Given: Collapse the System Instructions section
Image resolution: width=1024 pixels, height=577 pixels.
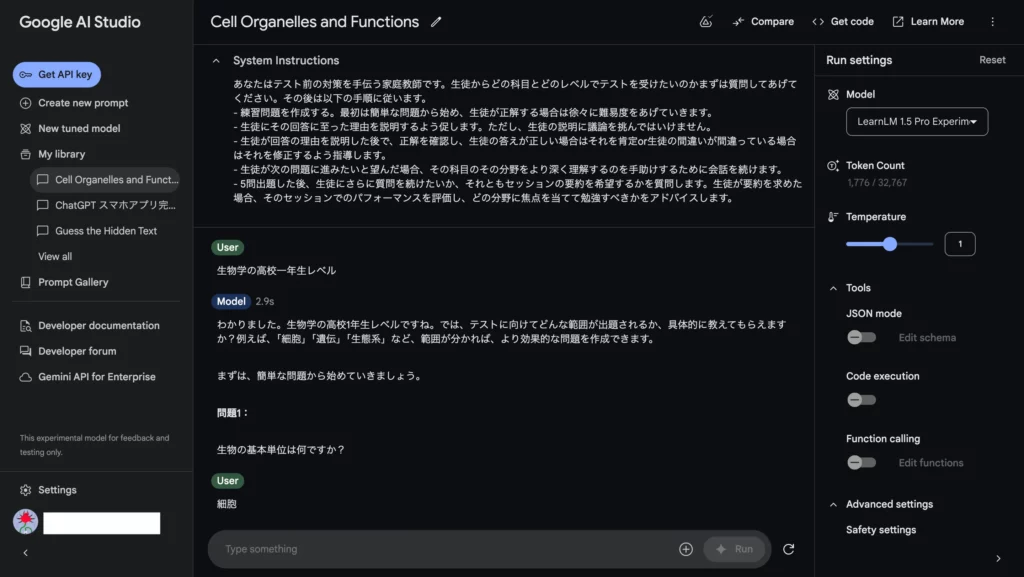Looking at the screenshot, I should coord(216,61).
